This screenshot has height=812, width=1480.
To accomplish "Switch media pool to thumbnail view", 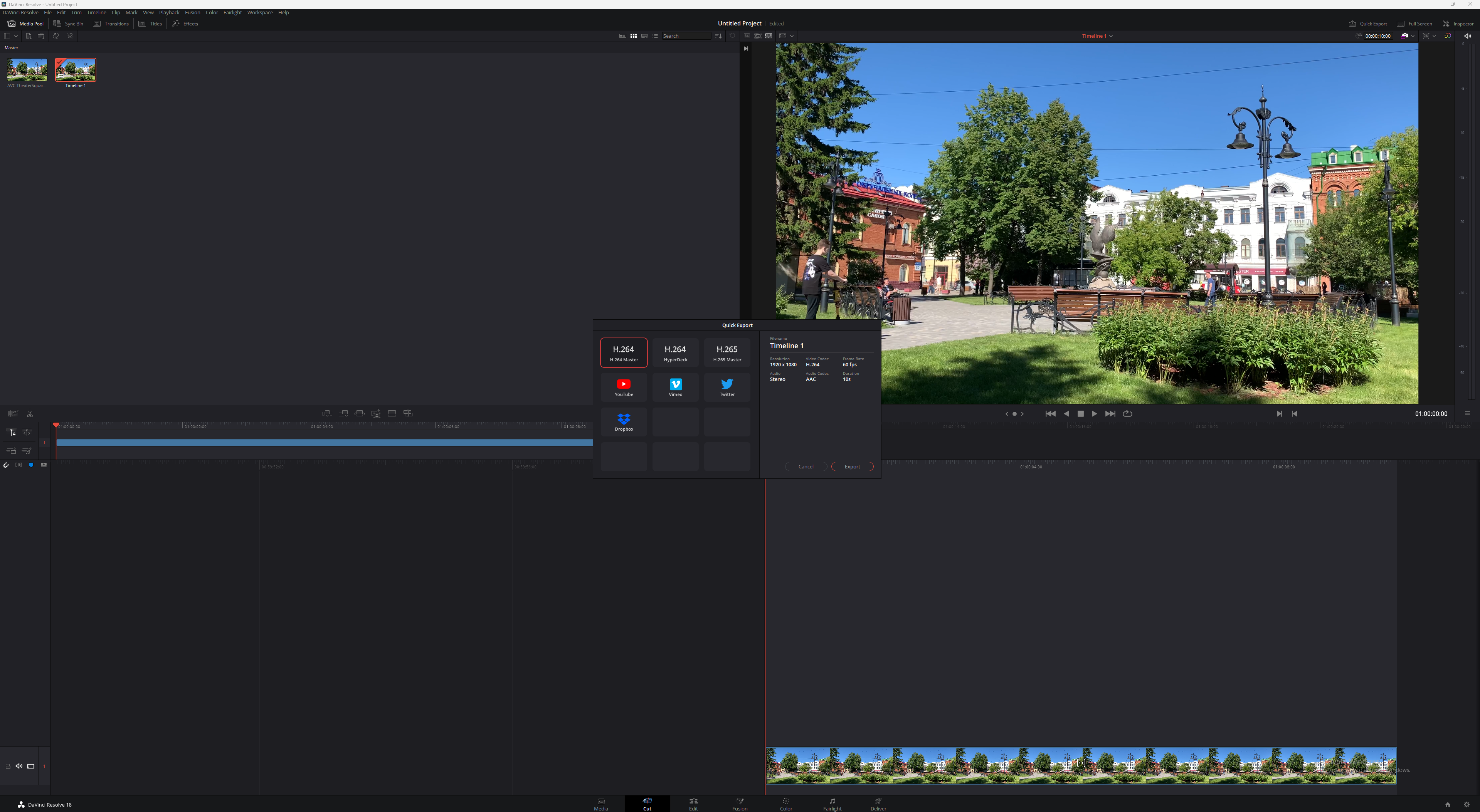I will (633, 35).
